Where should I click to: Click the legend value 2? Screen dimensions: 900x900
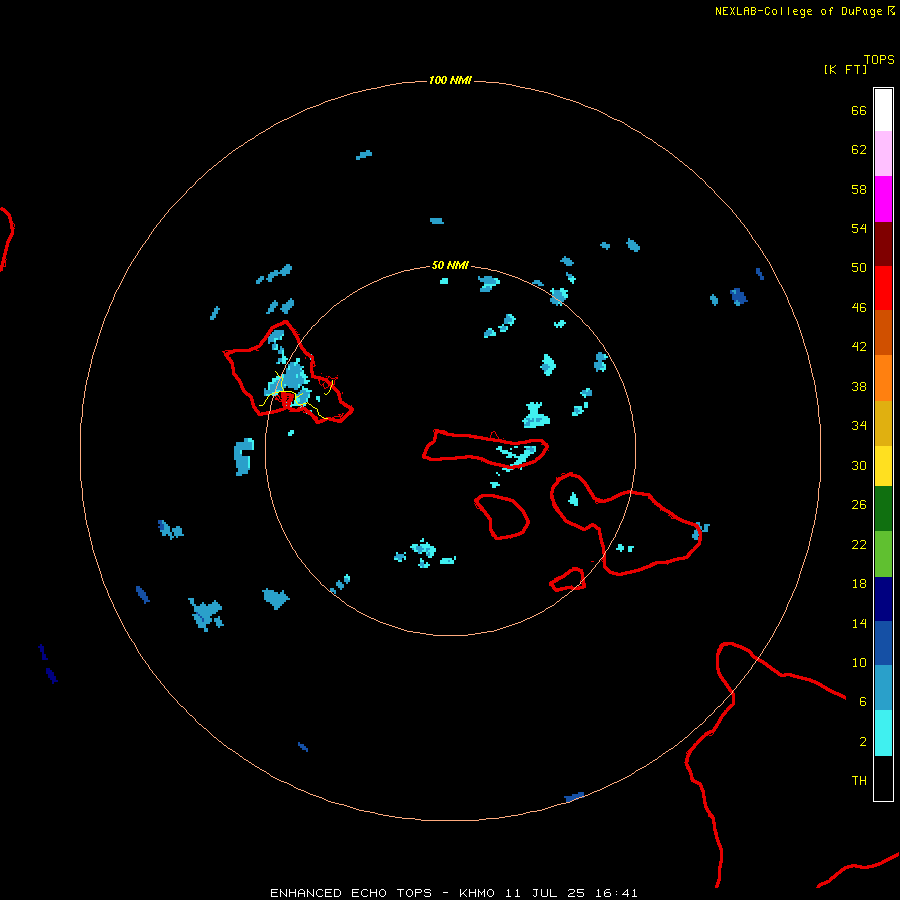[x=863, y=742]
